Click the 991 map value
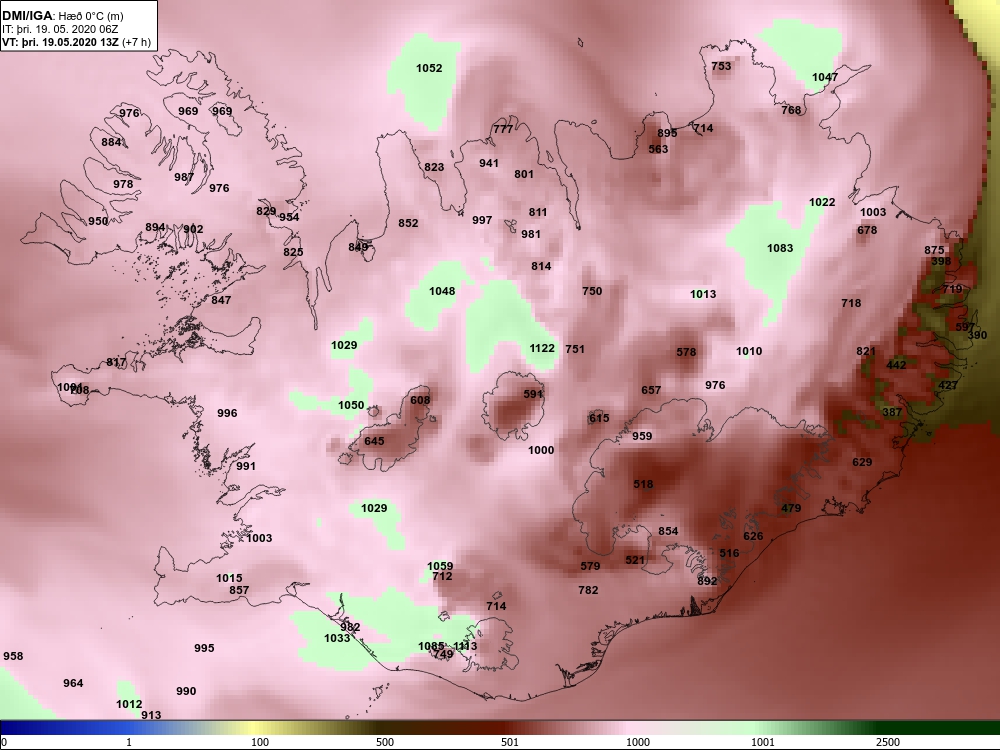This screenshot has width=1000, height=750. 246,466
